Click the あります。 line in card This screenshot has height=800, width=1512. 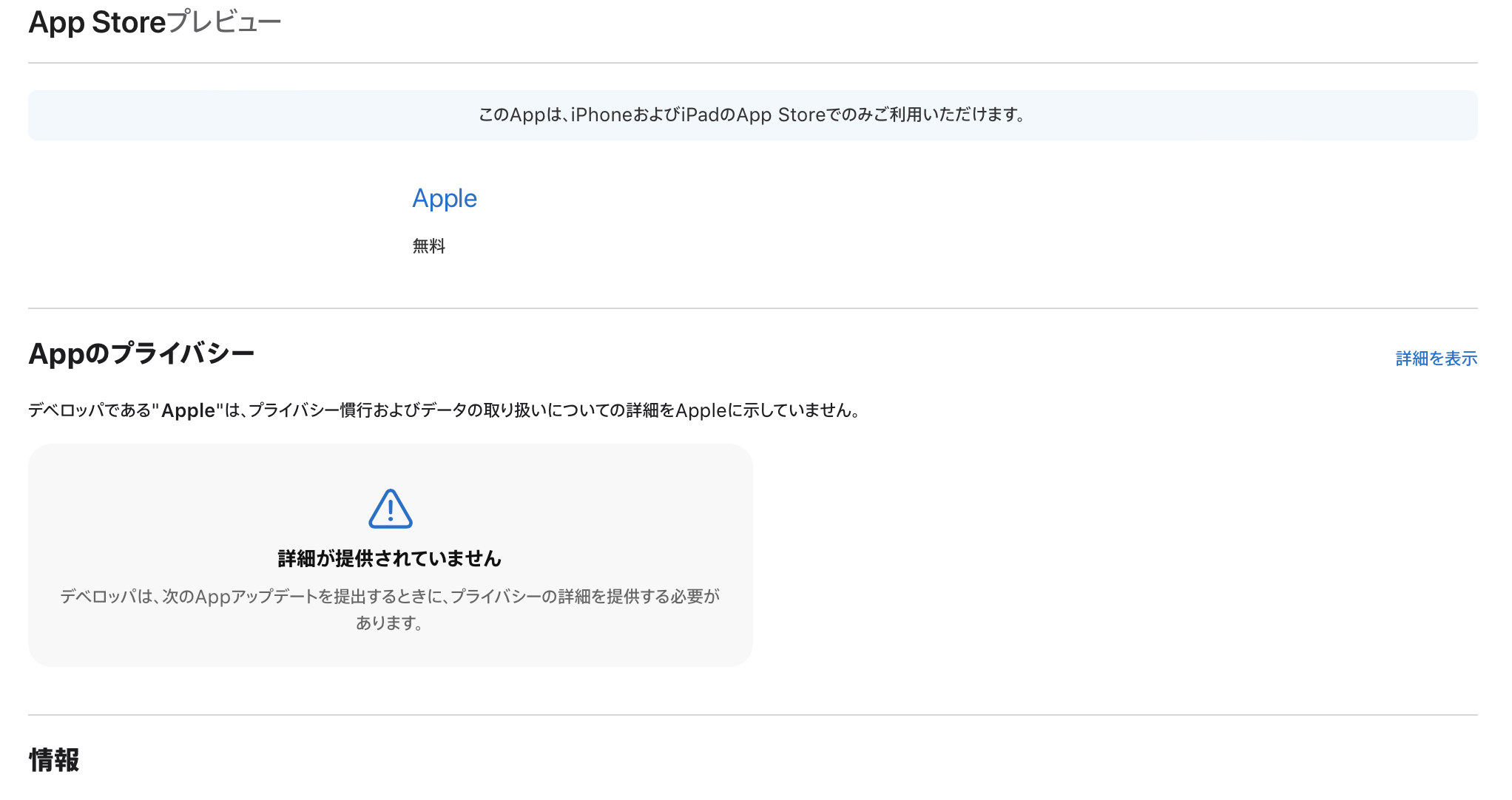pyautogui.click(x=390, y=623)
